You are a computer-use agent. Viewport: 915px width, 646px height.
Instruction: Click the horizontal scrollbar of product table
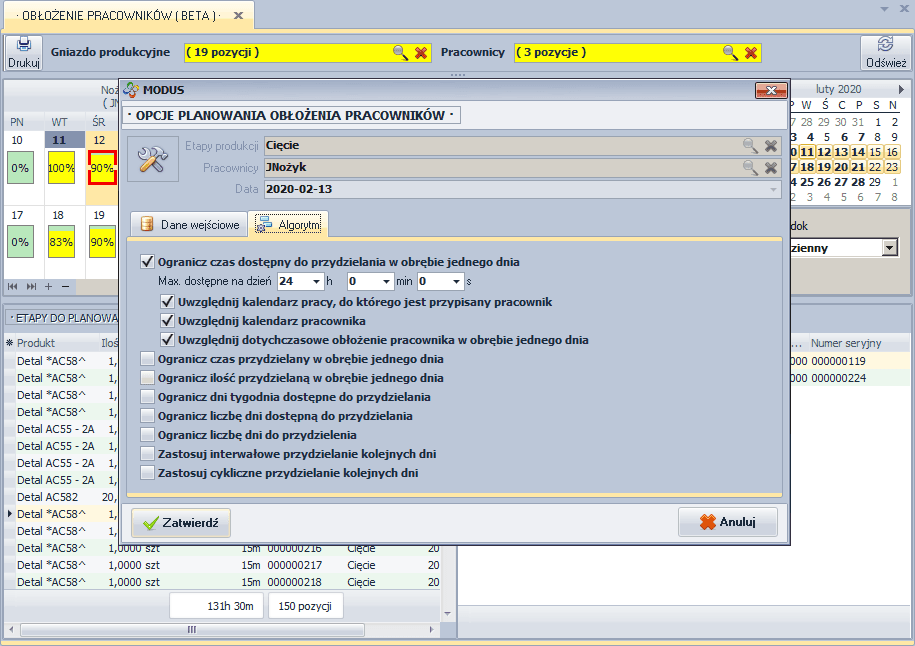click(x=193, y=630)
